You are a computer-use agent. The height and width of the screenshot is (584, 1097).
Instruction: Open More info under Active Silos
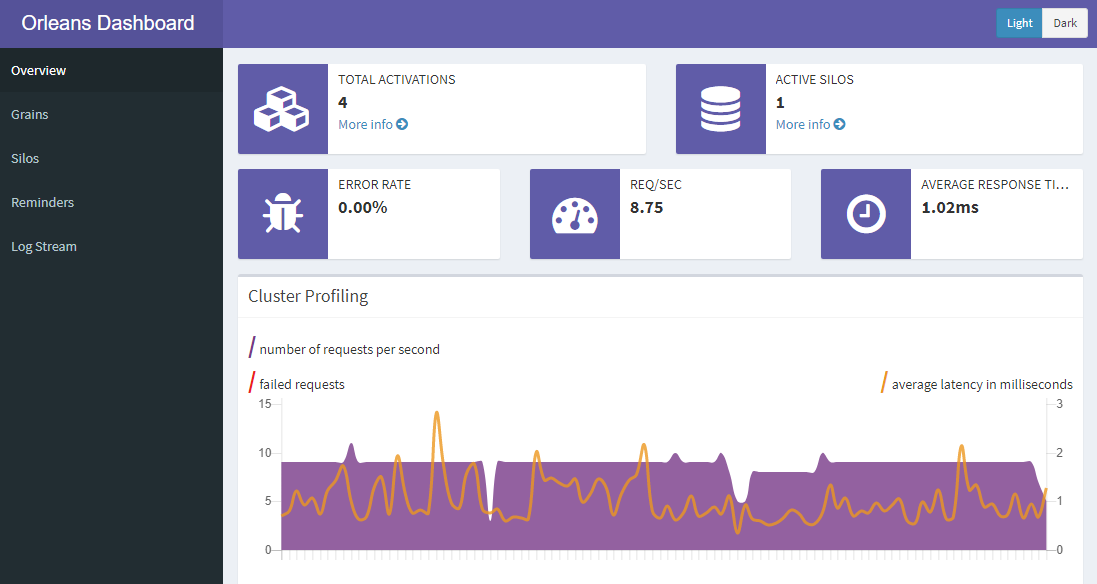[x=803, y=125]
